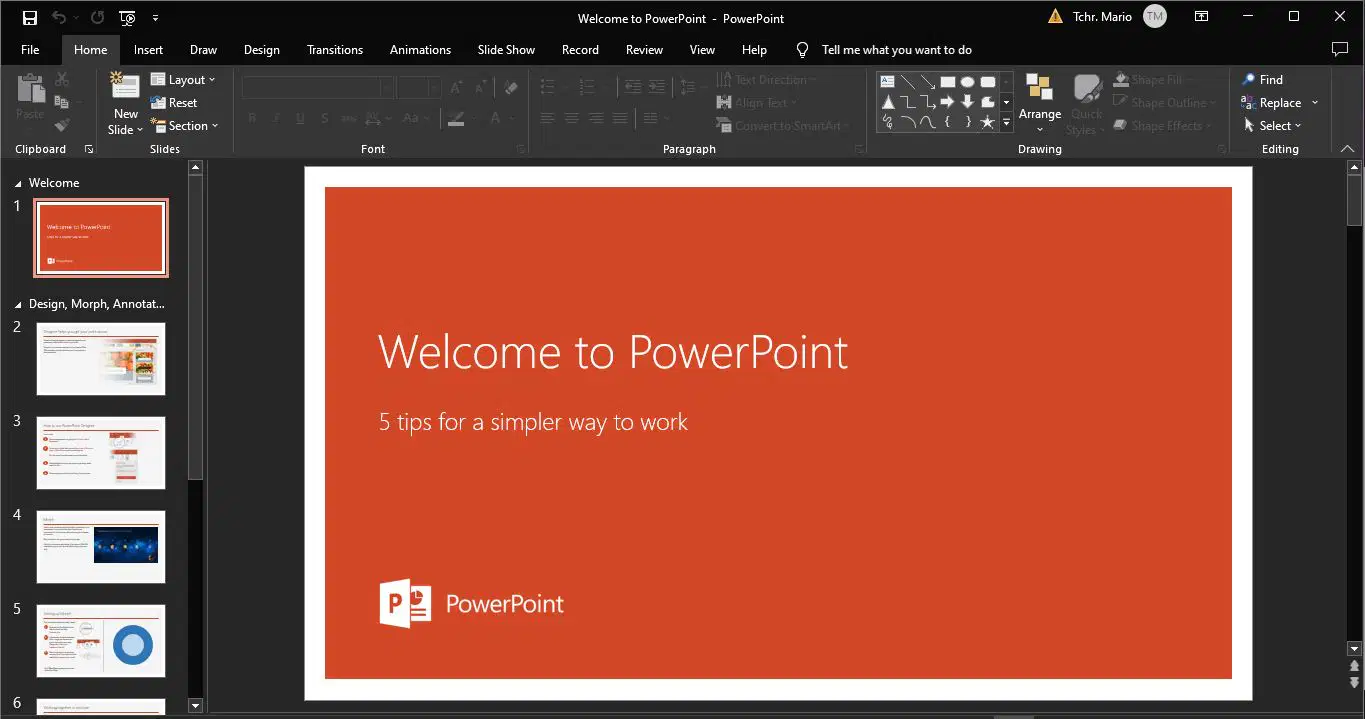
Task: Select slide 4 Morph thumbnail
Action: click(101, 546)
